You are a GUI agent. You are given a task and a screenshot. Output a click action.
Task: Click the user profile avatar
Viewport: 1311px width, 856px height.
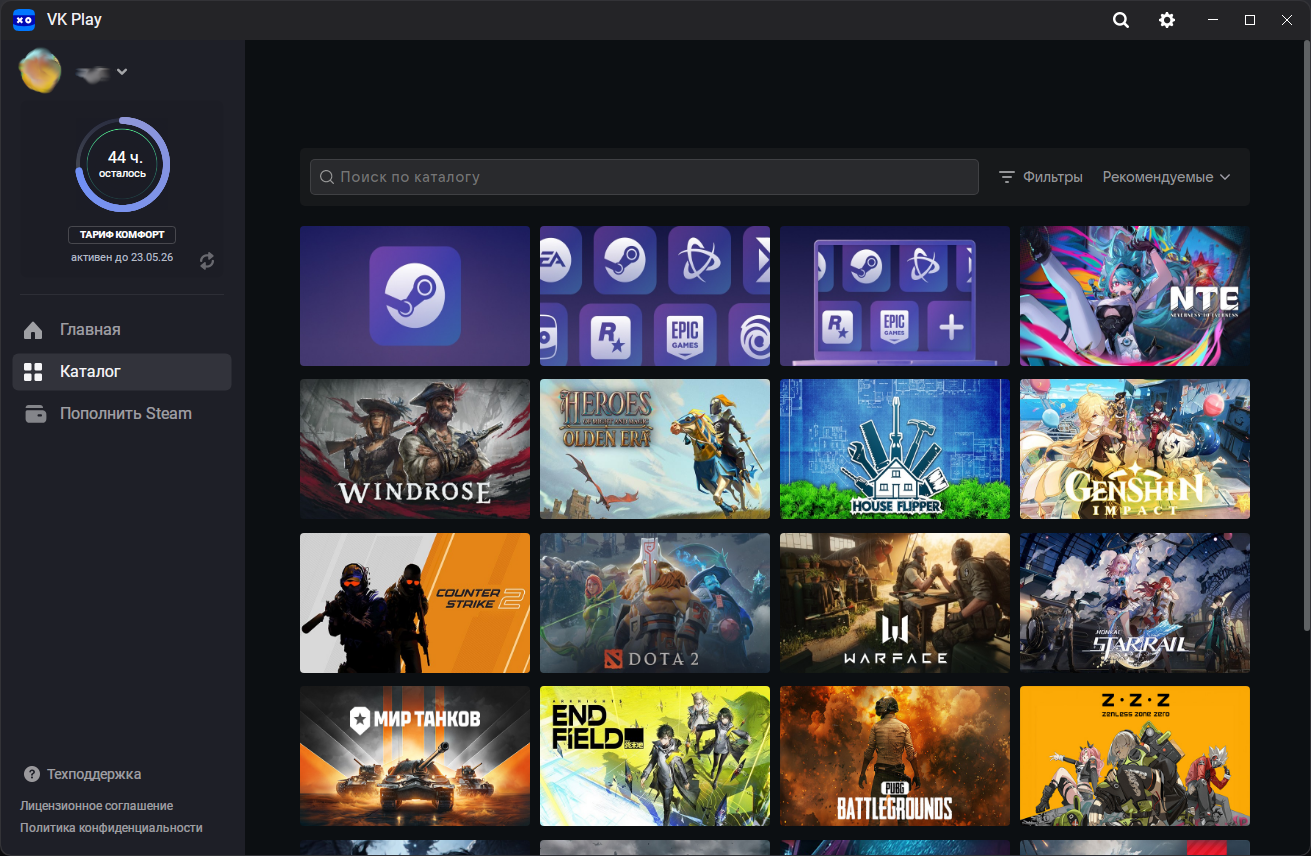point(40,71)
